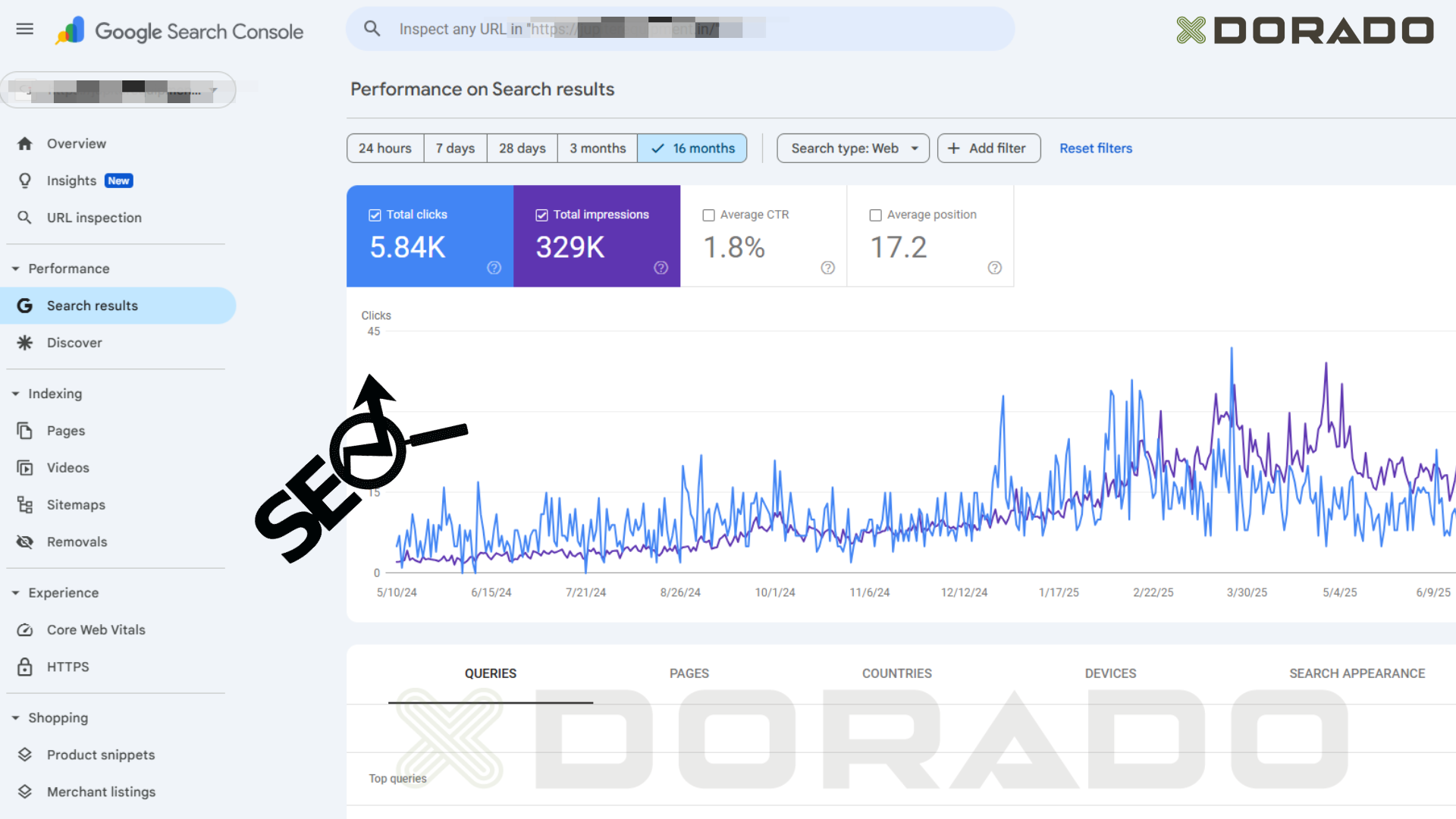The width and height of the screenshot is (1456, 819).
Task: Click the 3/30/25 date on chart axis
Action: coord(1247,592)
